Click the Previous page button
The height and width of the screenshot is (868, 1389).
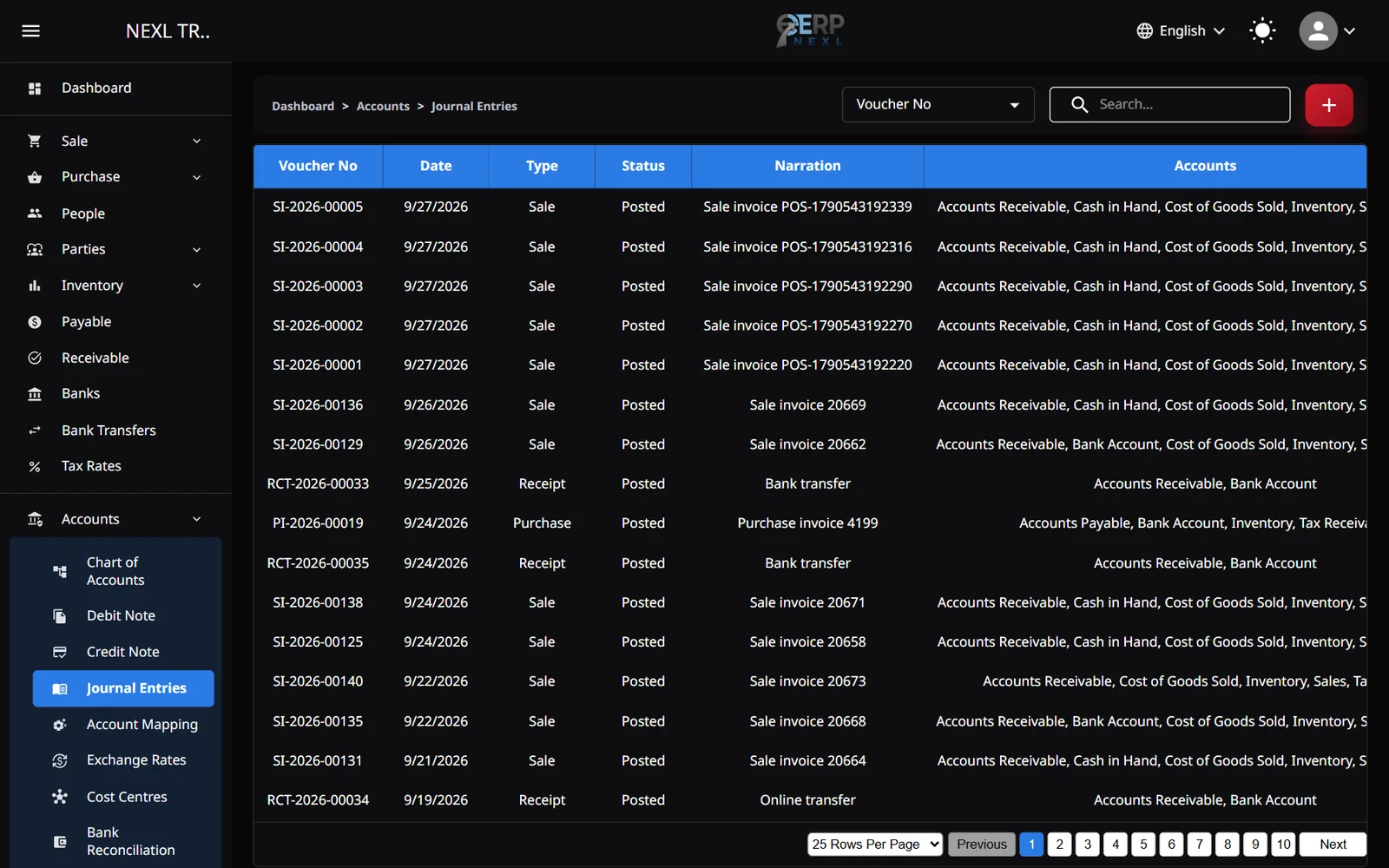click(x=982, y=845)
